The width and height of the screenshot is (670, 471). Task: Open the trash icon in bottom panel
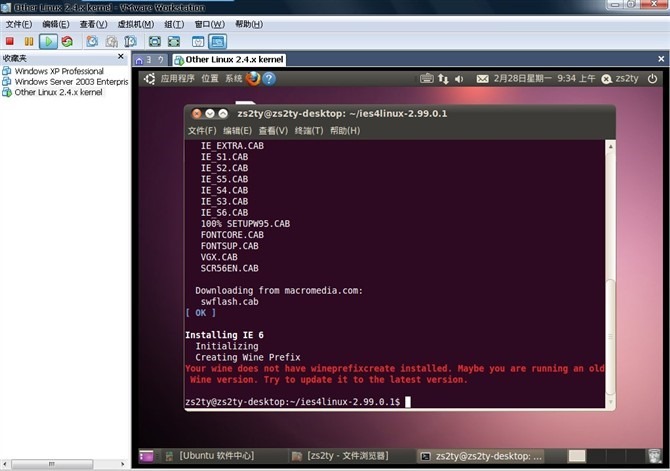point(654,456)
